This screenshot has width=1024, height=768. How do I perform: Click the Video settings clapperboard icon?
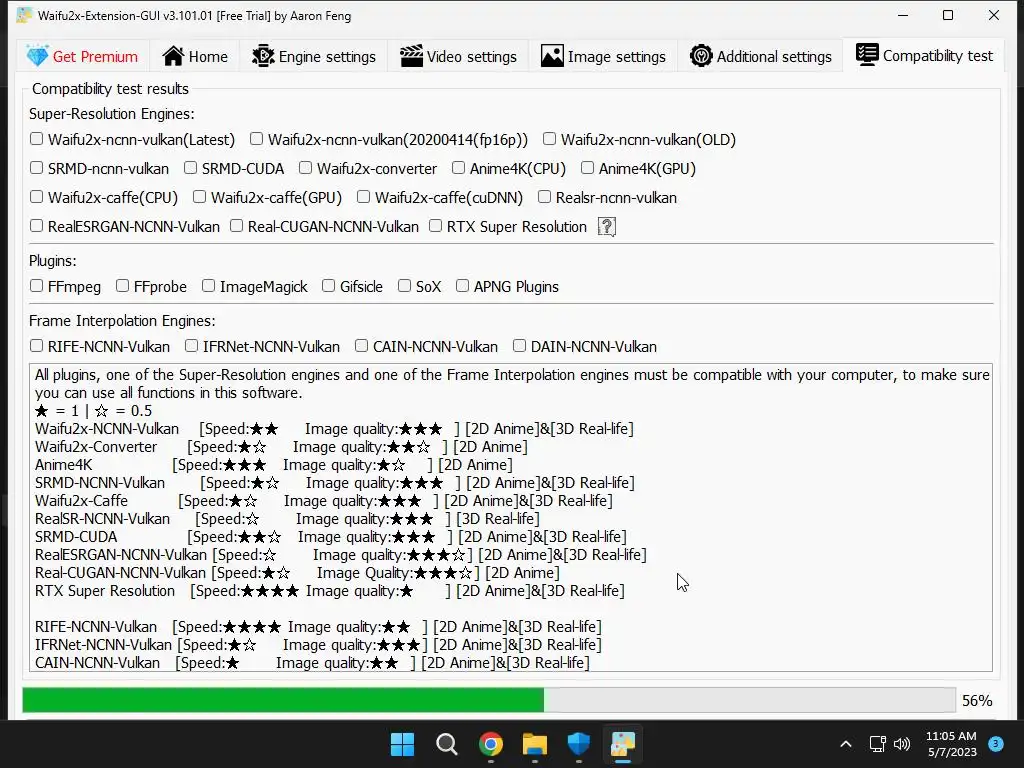click(411, 56)
